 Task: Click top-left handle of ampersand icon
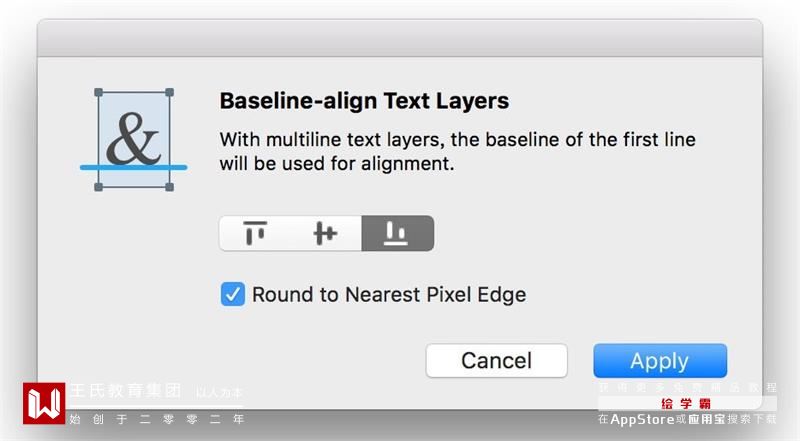point(99,93)
